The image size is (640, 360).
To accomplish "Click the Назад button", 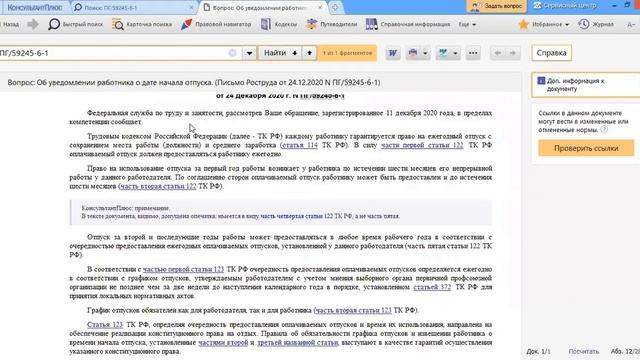I will pyautogui.click(x=10, y=24).
